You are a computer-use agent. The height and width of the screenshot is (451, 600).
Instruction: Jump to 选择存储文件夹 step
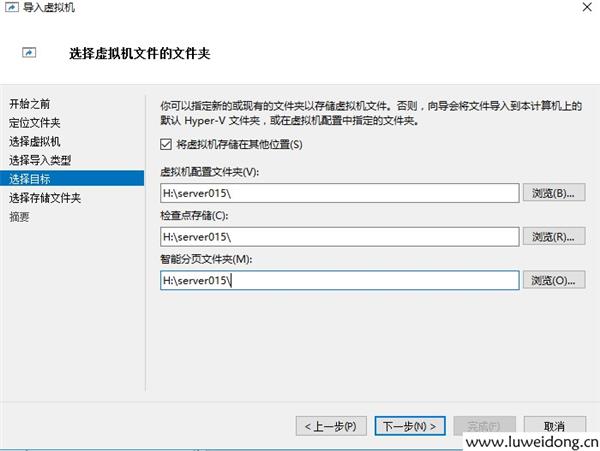45,198
